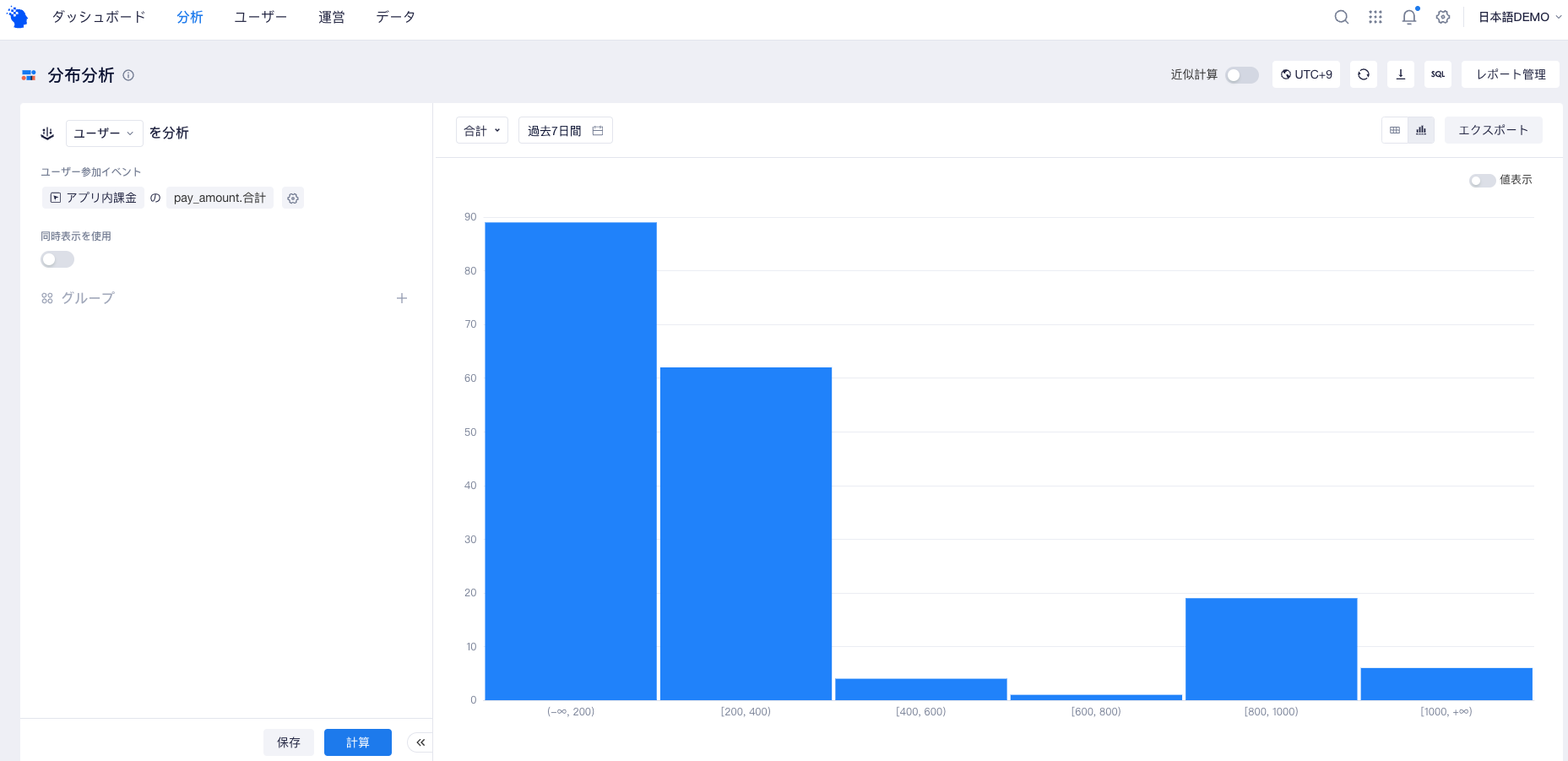Click the app logo icon
Screen dimensions: 1568x761
point(18,17)
